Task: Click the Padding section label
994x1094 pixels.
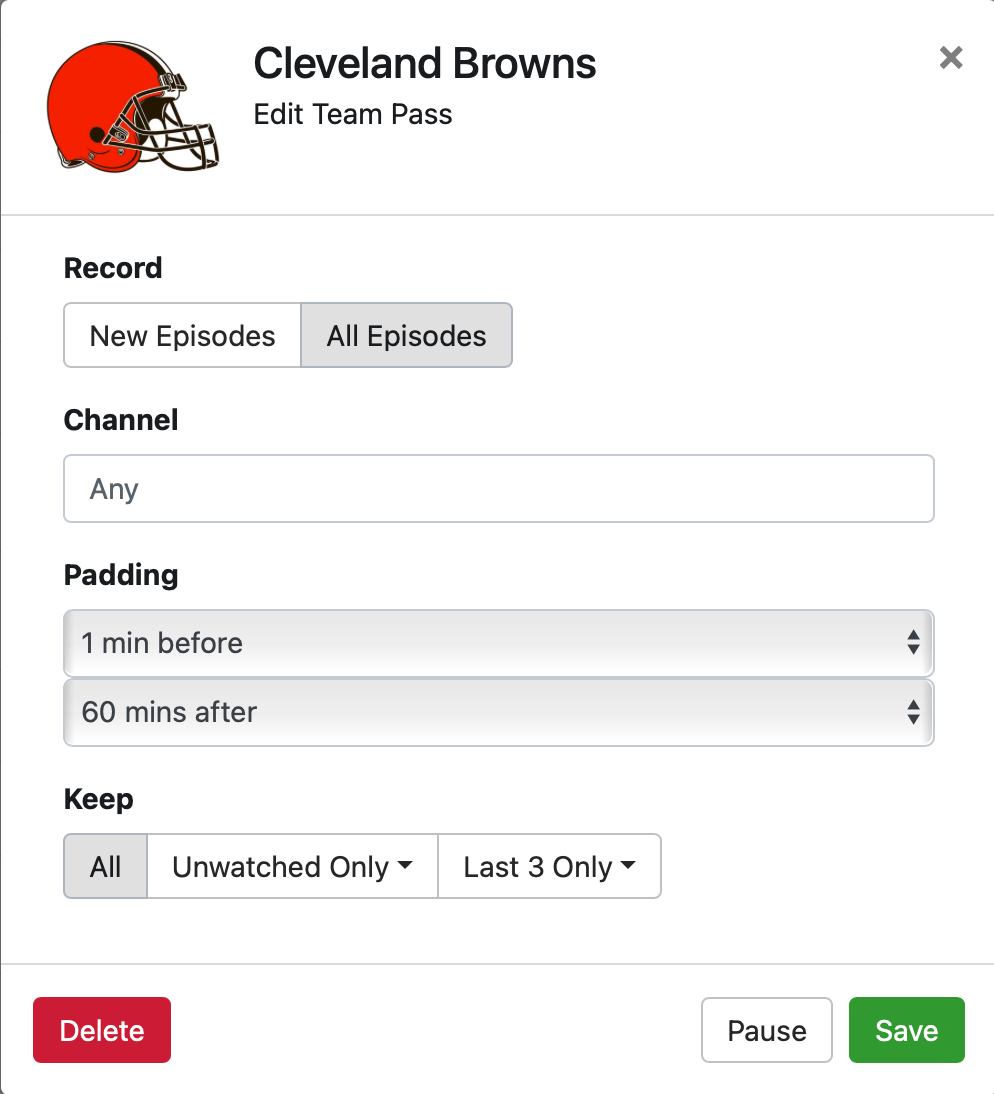Action: click(121, 575)
